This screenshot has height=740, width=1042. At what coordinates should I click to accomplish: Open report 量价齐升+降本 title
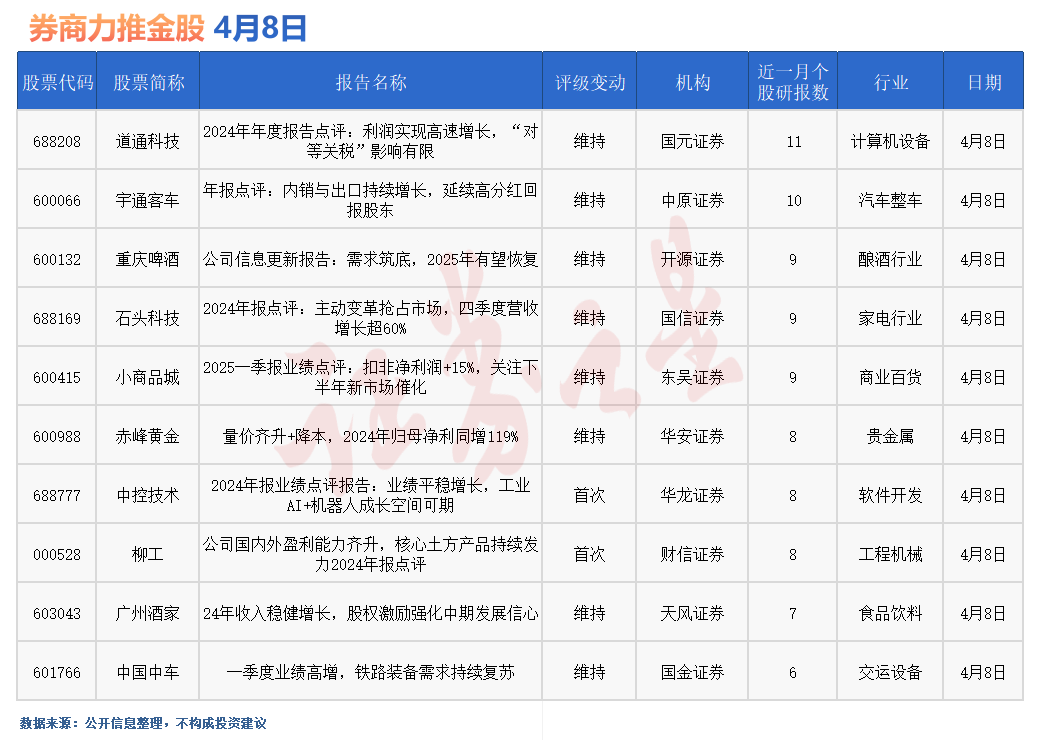(x=370, y=436)
